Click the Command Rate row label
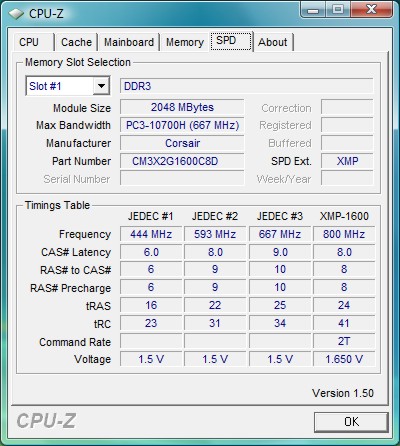This screenshot has width=400, height=446. click(75, 342)
